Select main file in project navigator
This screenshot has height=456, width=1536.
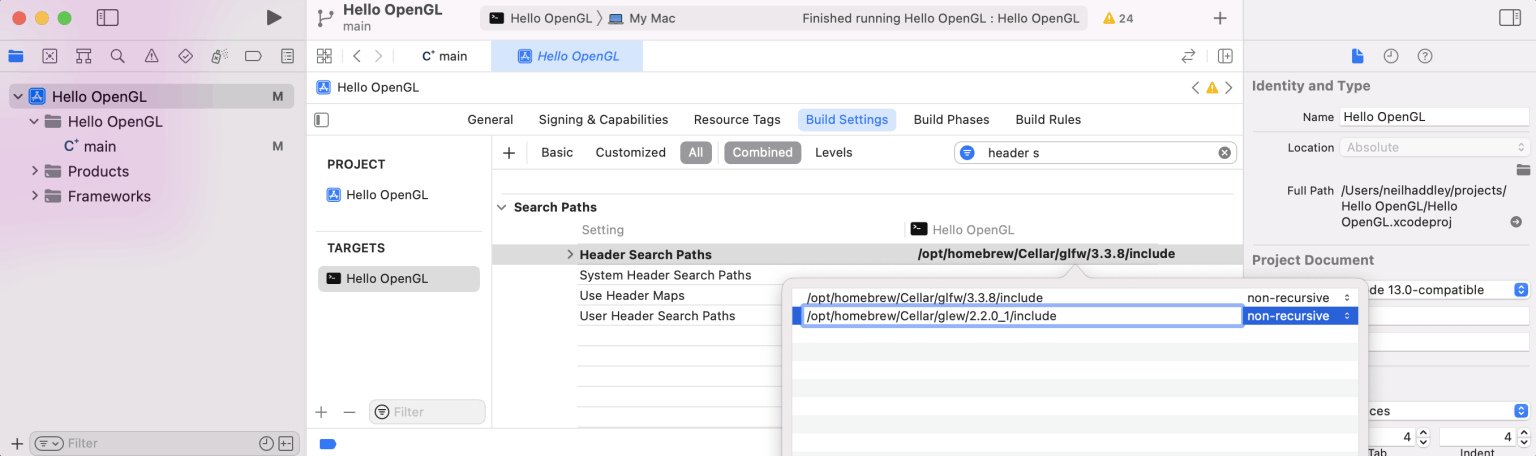pyautogui.click(x=100, y=146)
